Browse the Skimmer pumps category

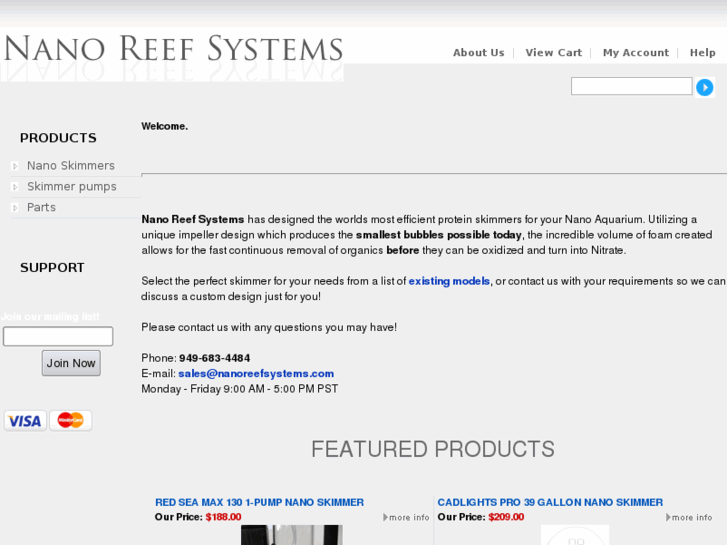71,186
